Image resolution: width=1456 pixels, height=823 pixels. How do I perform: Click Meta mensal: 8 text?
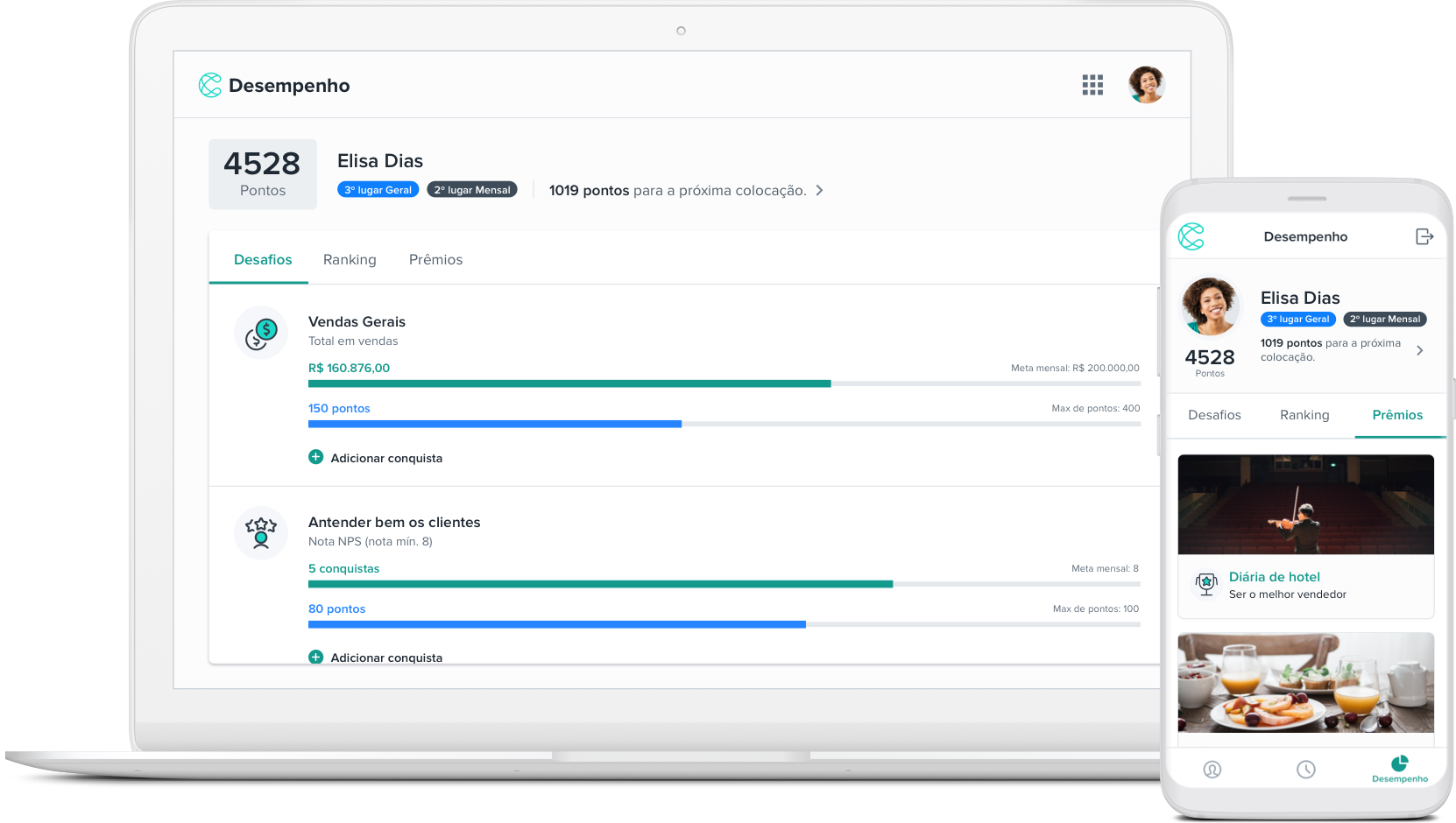pos(1105,568)
